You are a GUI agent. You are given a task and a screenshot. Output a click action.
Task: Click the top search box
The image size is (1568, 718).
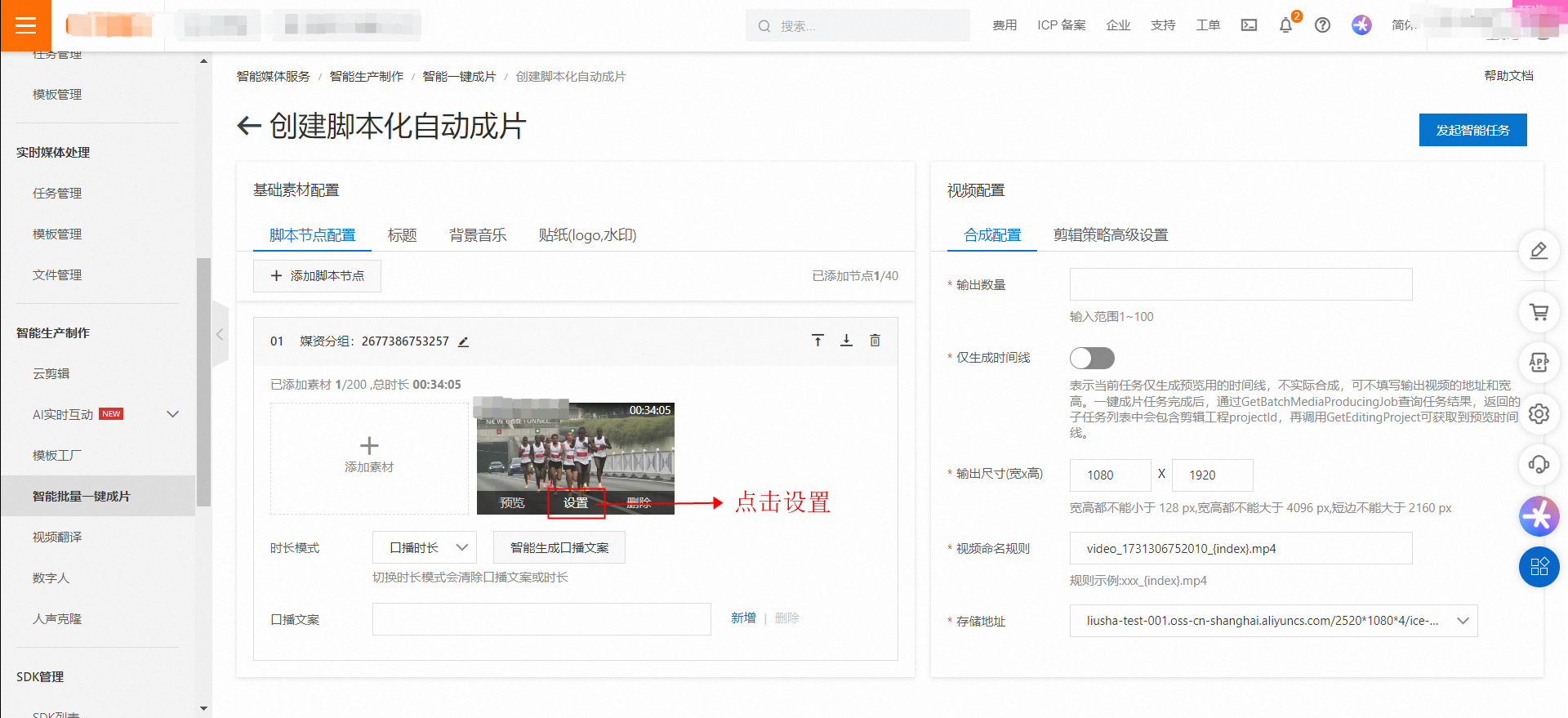857,25
